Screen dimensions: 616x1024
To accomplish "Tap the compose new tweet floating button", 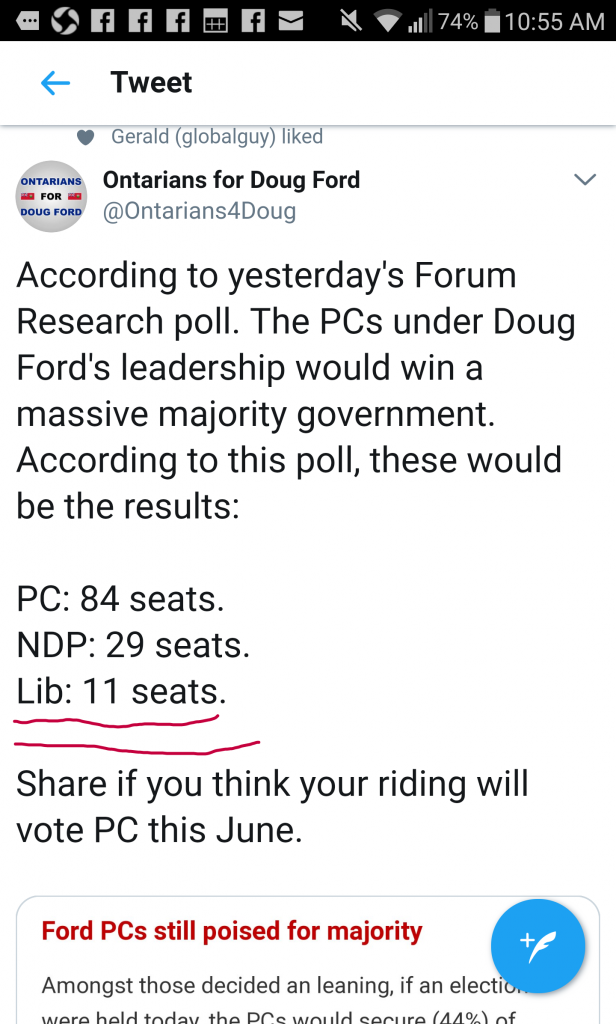I will pyautogui.click(x=537, y=946).
